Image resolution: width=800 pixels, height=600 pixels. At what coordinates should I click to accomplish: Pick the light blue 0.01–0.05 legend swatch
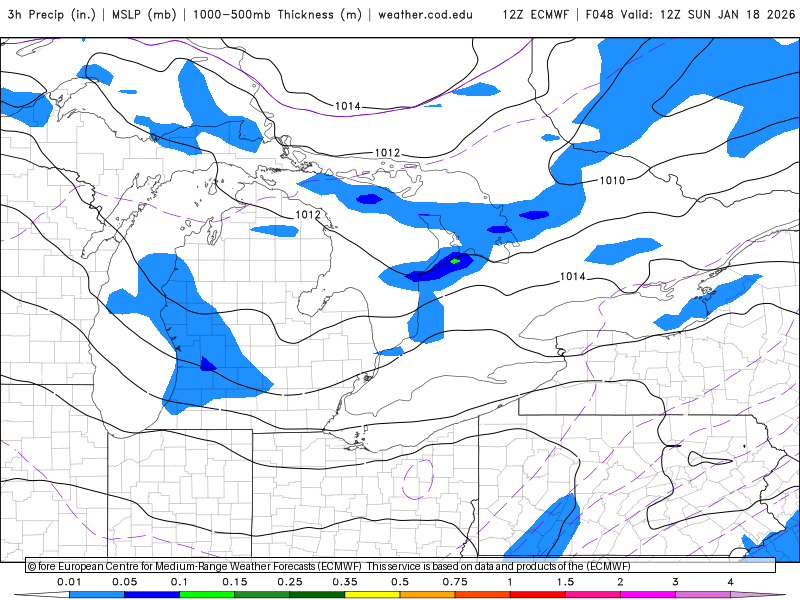coord(97,595)
